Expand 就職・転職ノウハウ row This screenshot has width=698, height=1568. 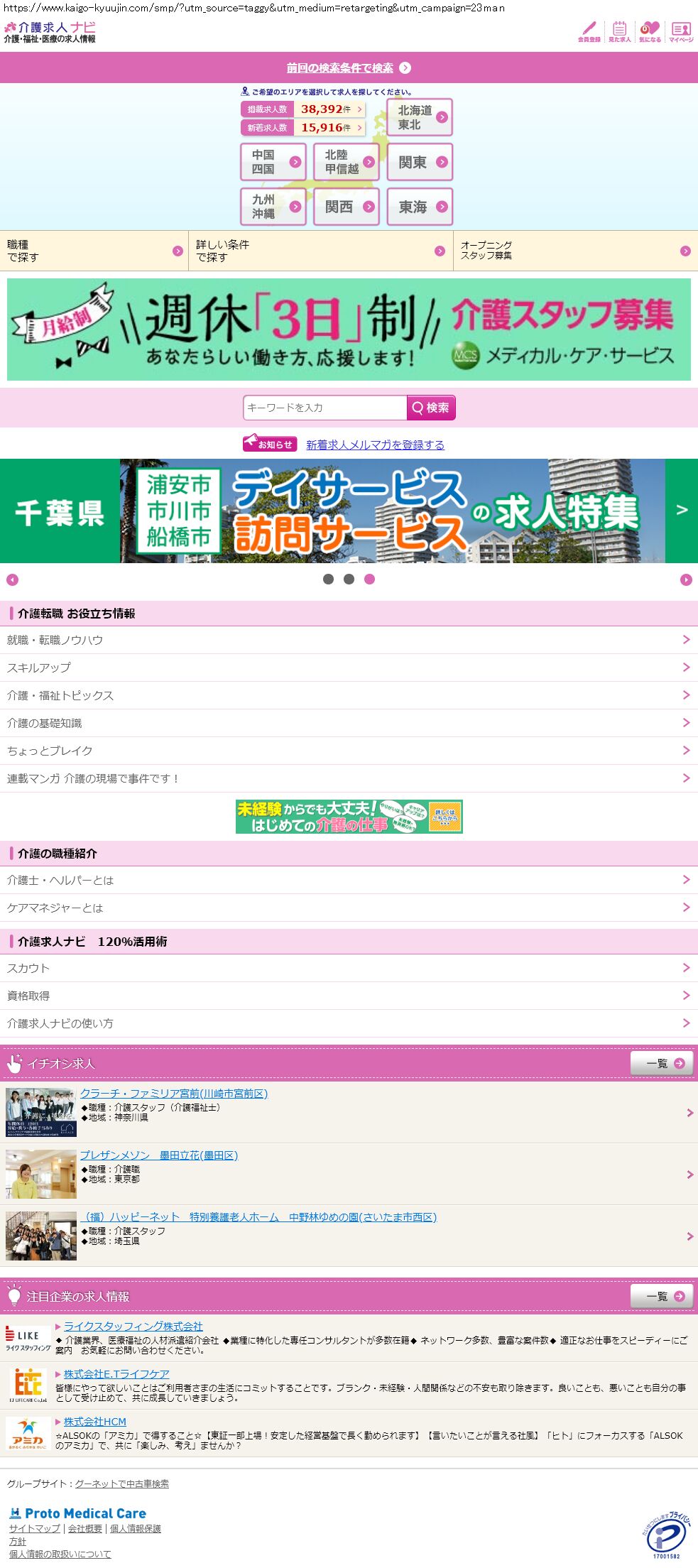[x=349, y=640]
